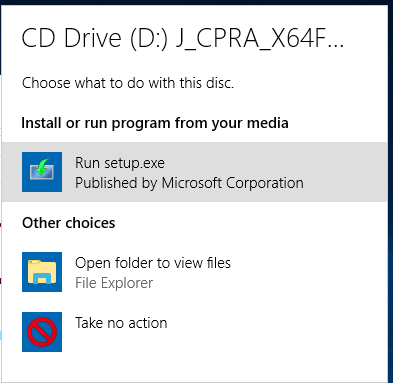Image resolution: width=393 pixels, height=383 pixels.
Task: Click blank space beside Open folder option
Action: 310,272
